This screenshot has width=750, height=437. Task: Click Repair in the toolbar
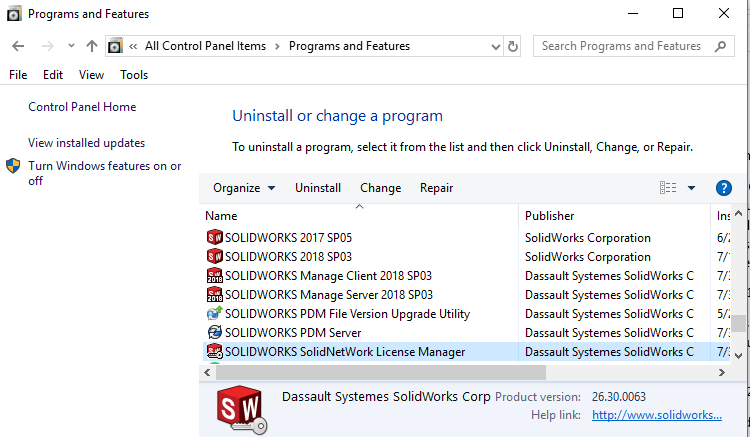(x=436, y=188)
